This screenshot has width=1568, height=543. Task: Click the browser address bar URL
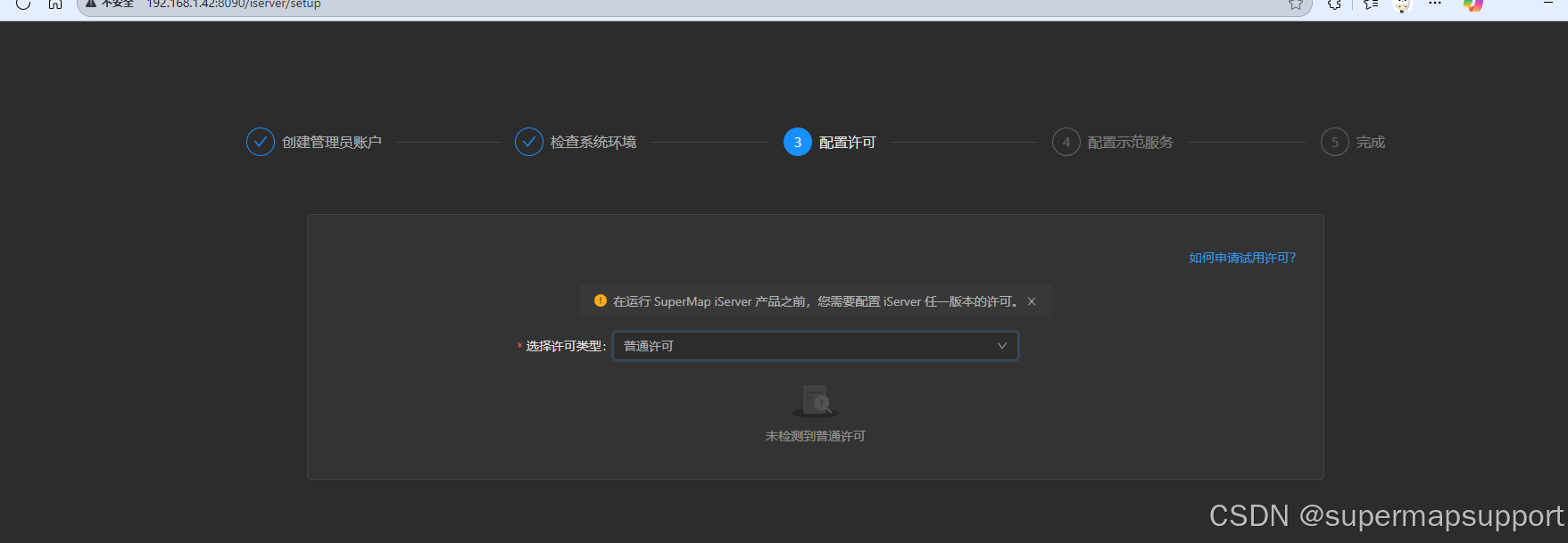pos(234,4)
